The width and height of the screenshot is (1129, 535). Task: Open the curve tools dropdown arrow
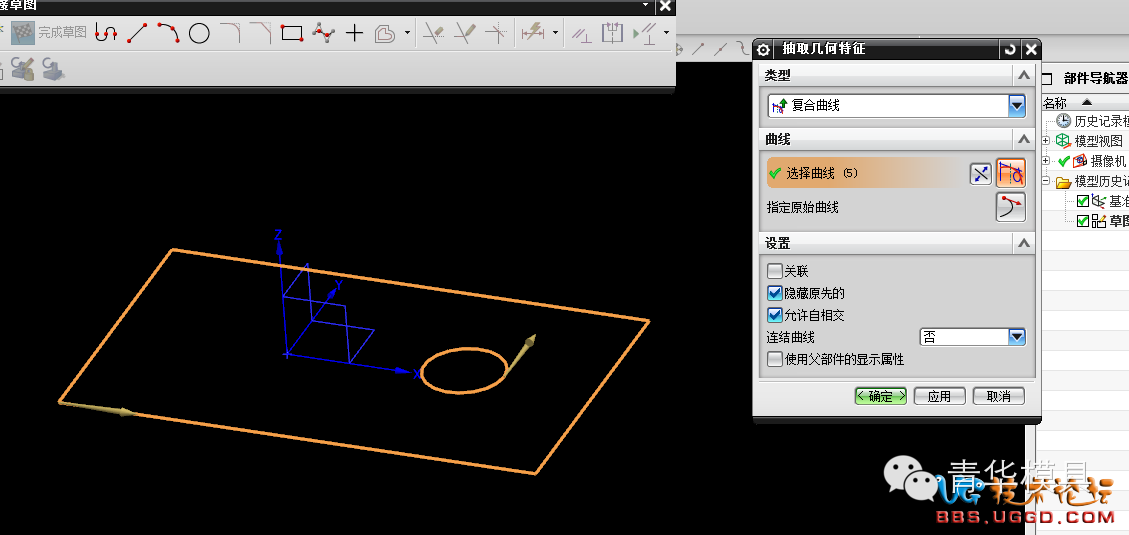click(x=408, y=32)
